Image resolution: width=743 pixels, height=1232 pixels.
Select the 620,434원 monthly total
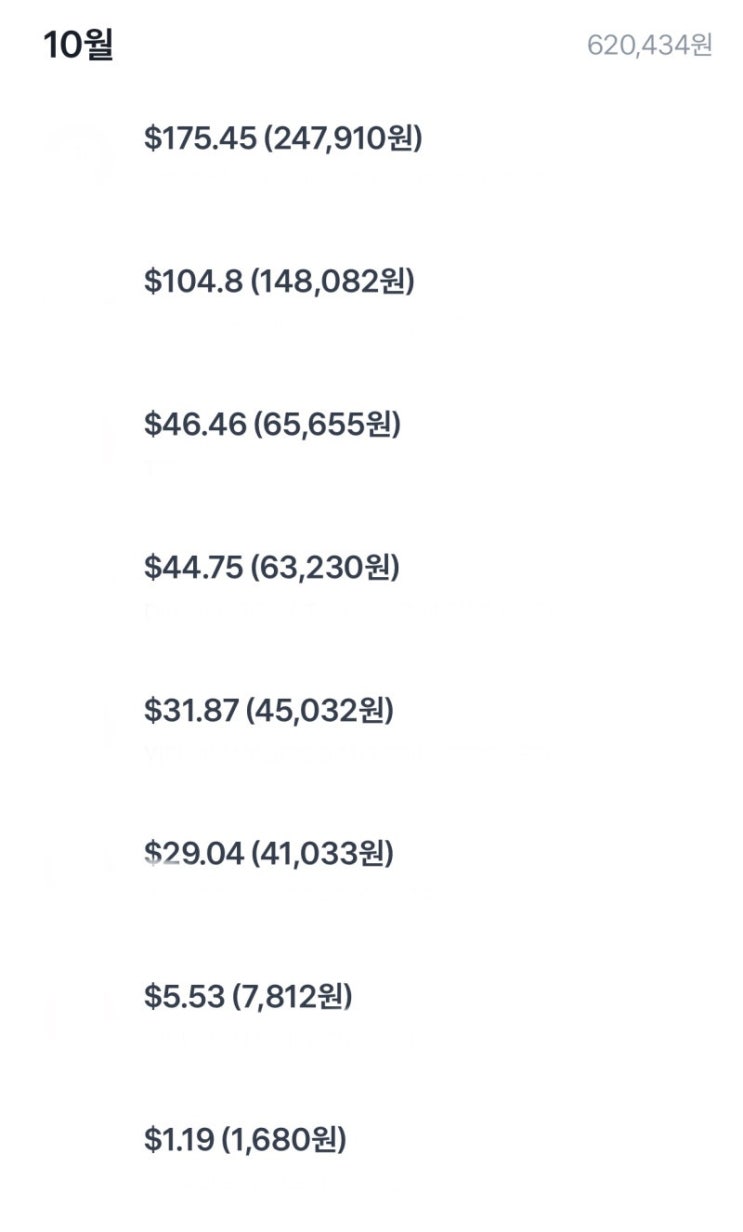tap(649, 46)
